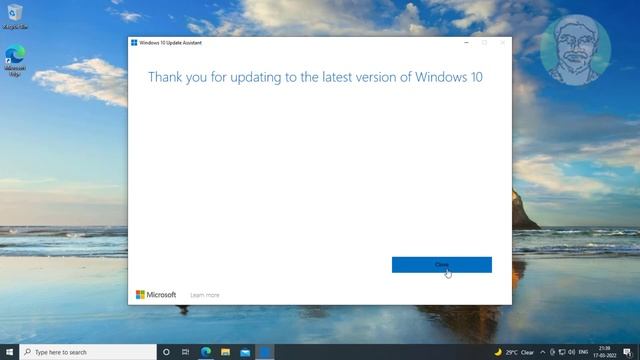Open the weather widget showing Clear
The image size is (640, 360).
tap(514, 352)
